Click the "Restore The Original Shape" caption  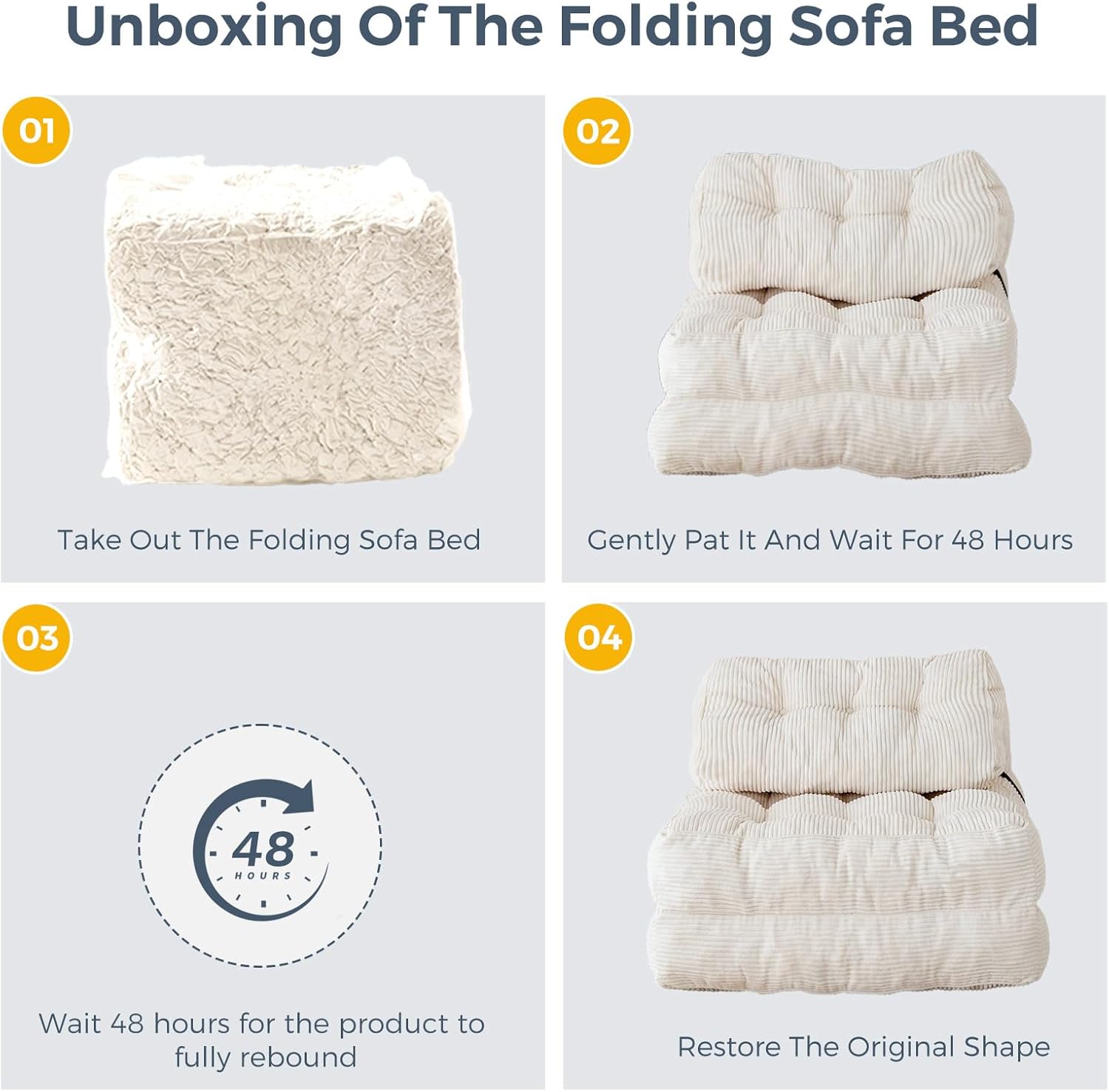point(864,1047)
